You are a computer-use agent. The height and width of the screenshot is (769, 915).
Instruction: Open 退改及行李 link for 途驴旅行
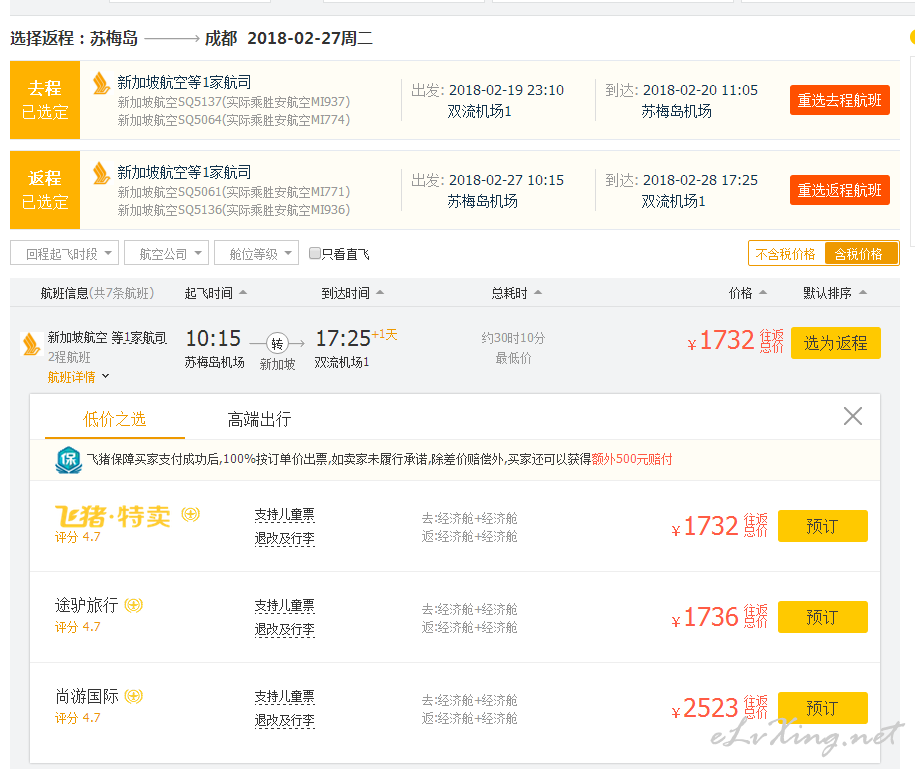coord(285,630)
